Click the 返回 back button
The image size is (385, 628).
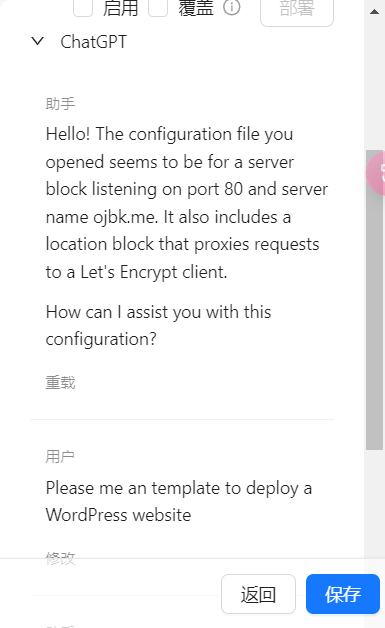pyautogui.click(x=258, y=594)
